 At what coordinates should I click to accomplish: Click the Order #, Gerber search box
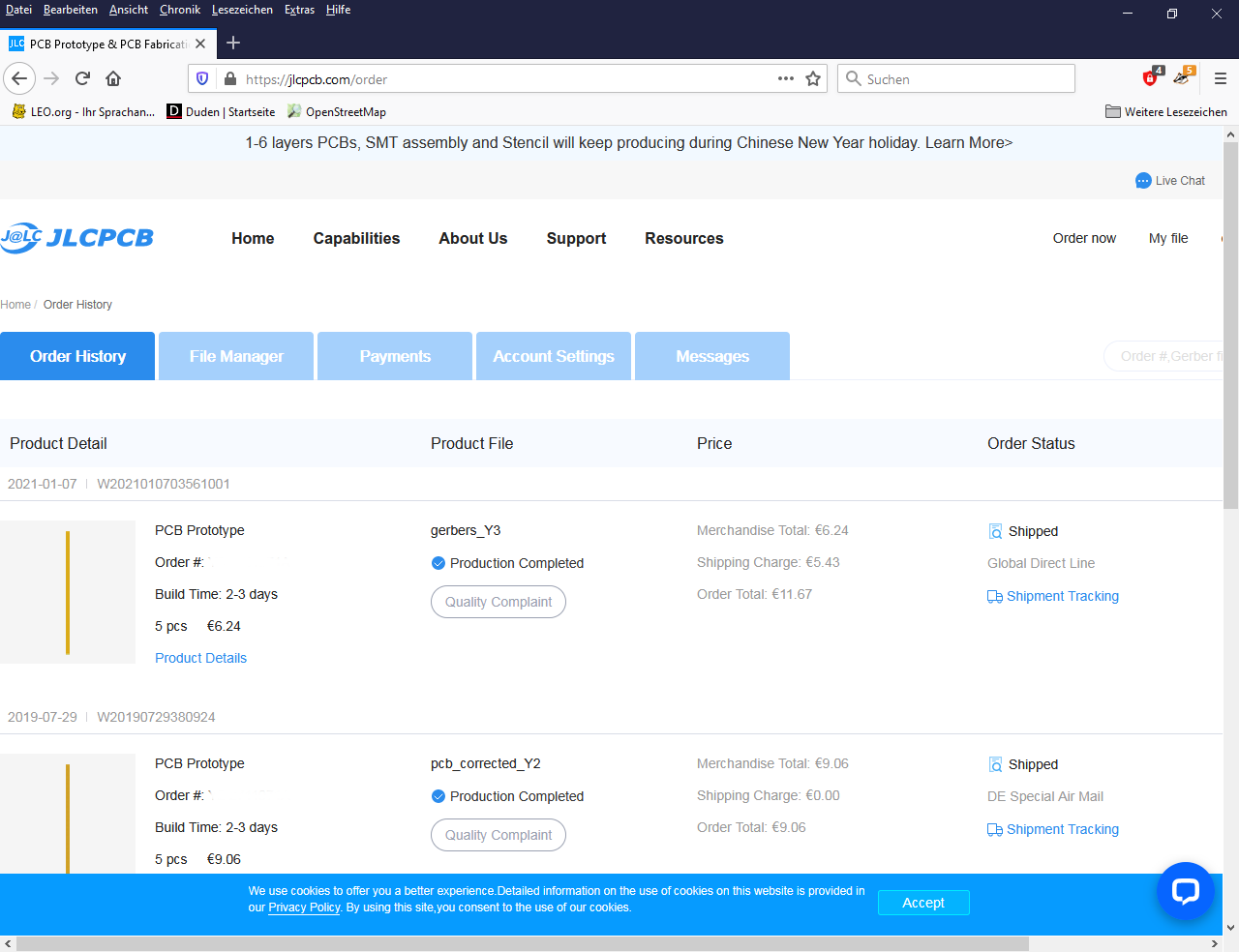1163,356
